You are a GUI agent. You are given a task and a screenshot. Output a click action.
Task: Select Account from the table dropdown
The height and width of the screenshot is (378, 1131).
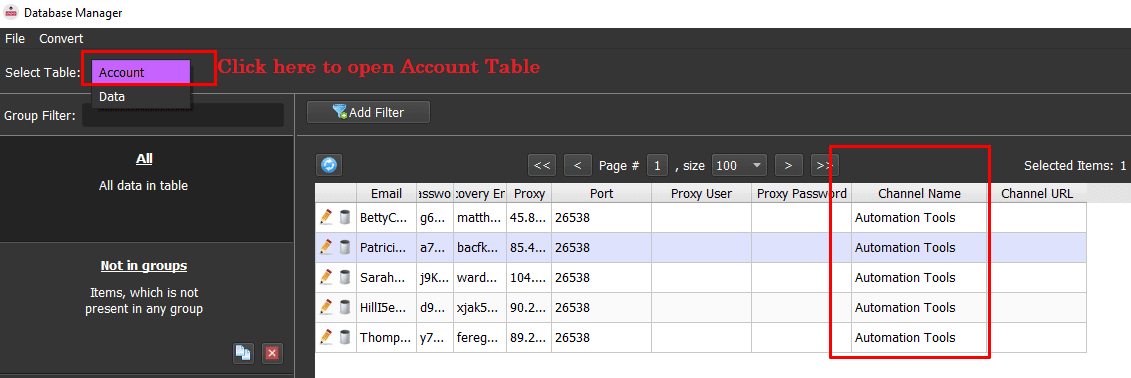(141, 72)
